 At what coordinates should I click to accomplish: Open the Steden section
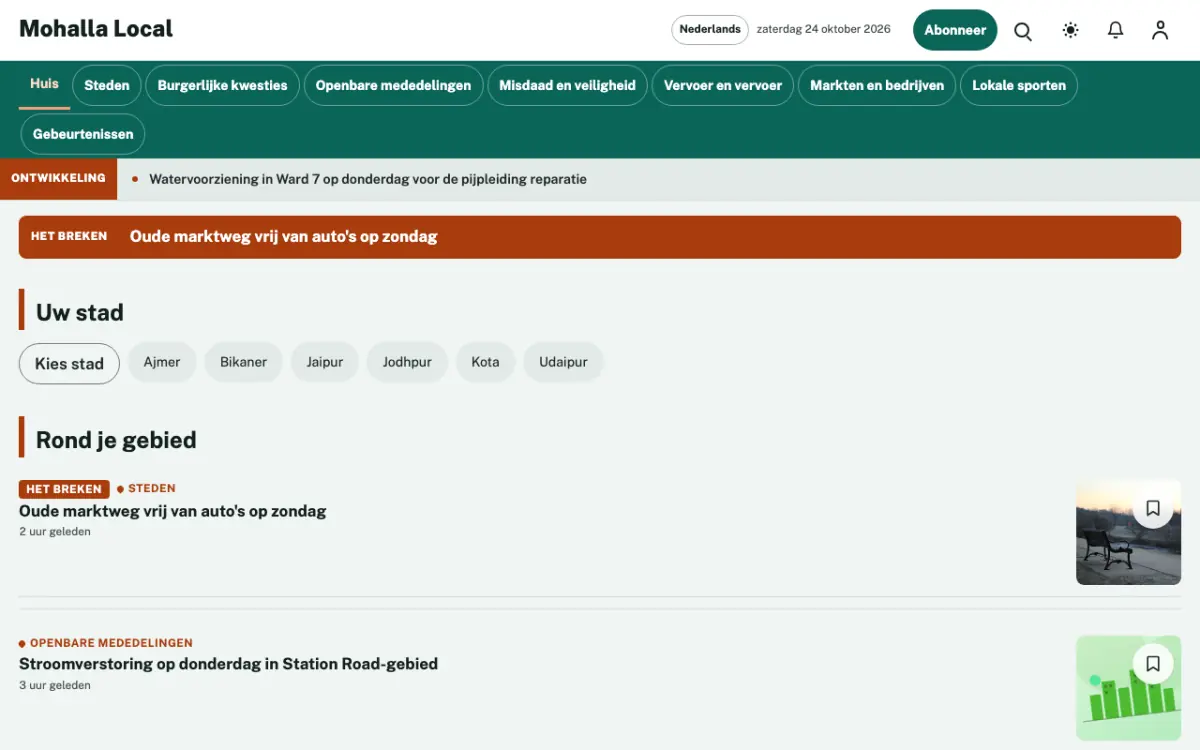pyautogui.click(x=107, y=86)
